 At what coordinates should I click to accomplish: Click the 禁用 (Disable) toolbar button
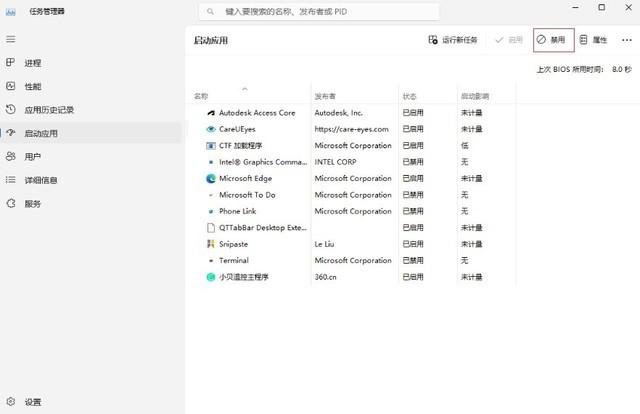[x=553, y=40]
